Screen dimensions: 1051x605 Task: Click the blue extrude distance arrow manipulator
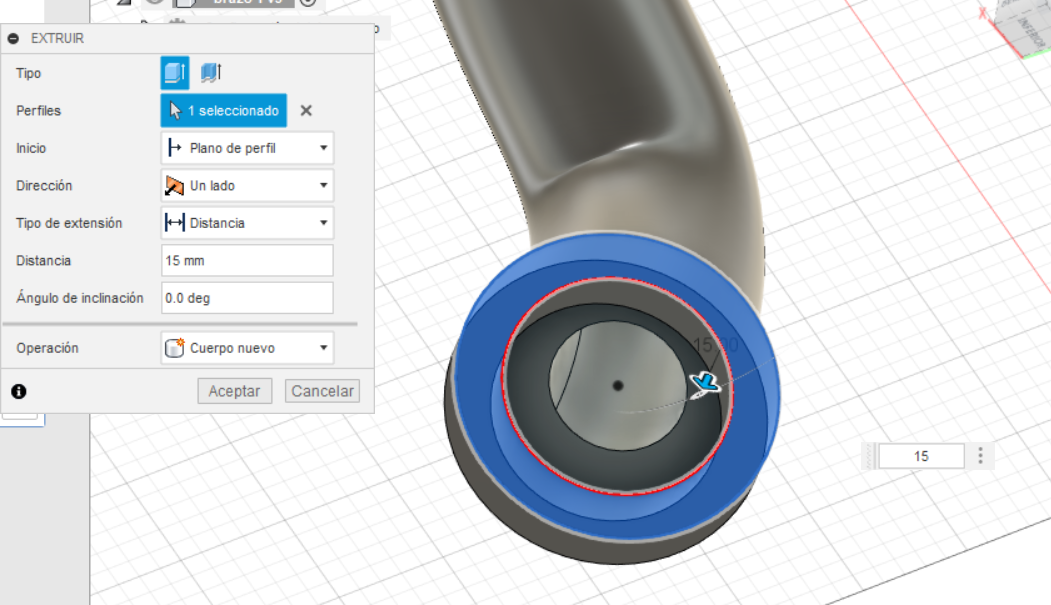pyautogui.click(x=704, y=384)
